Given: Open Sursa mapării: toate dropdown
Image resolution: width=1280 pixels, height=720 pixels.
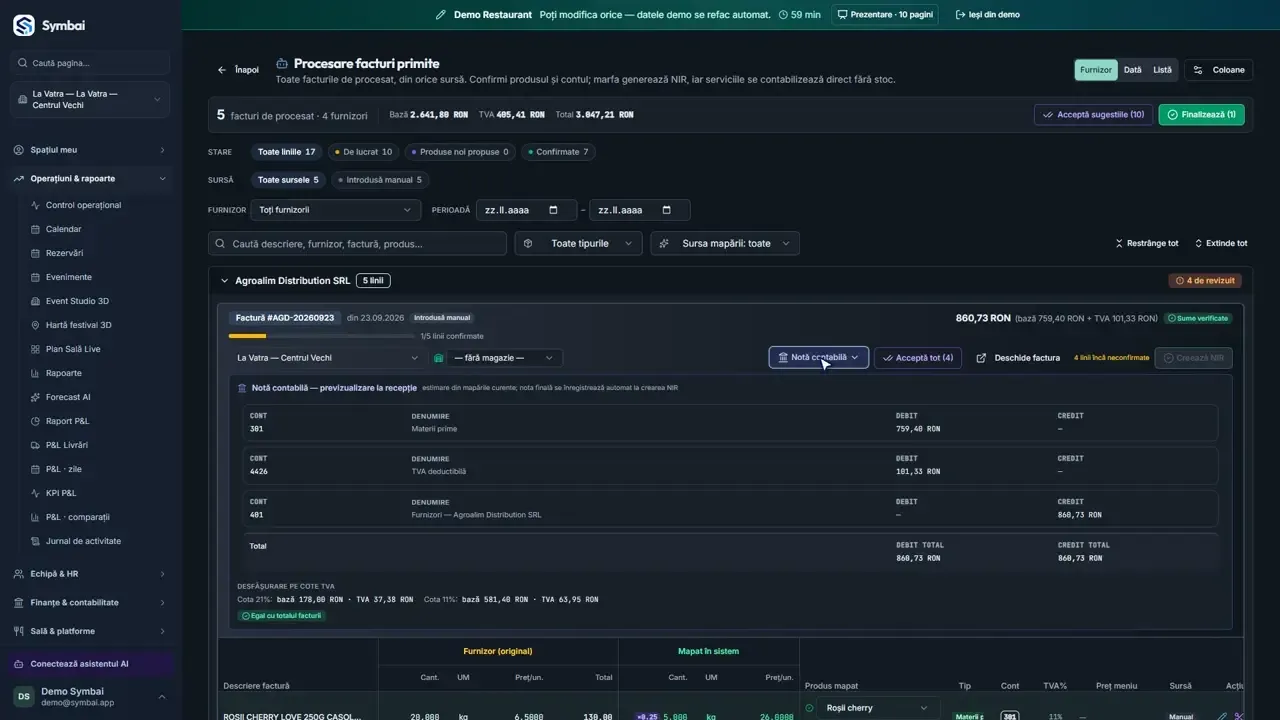Looking at the screenshot, I should click(725, 243).
